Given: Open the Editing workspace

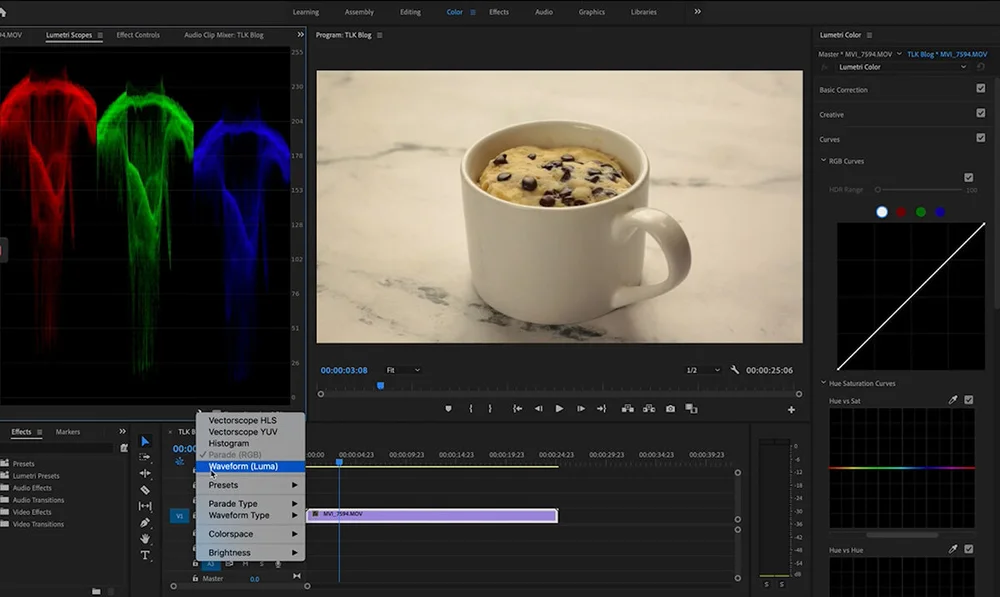Looking at the screenshot, I should tap(410, 12).
